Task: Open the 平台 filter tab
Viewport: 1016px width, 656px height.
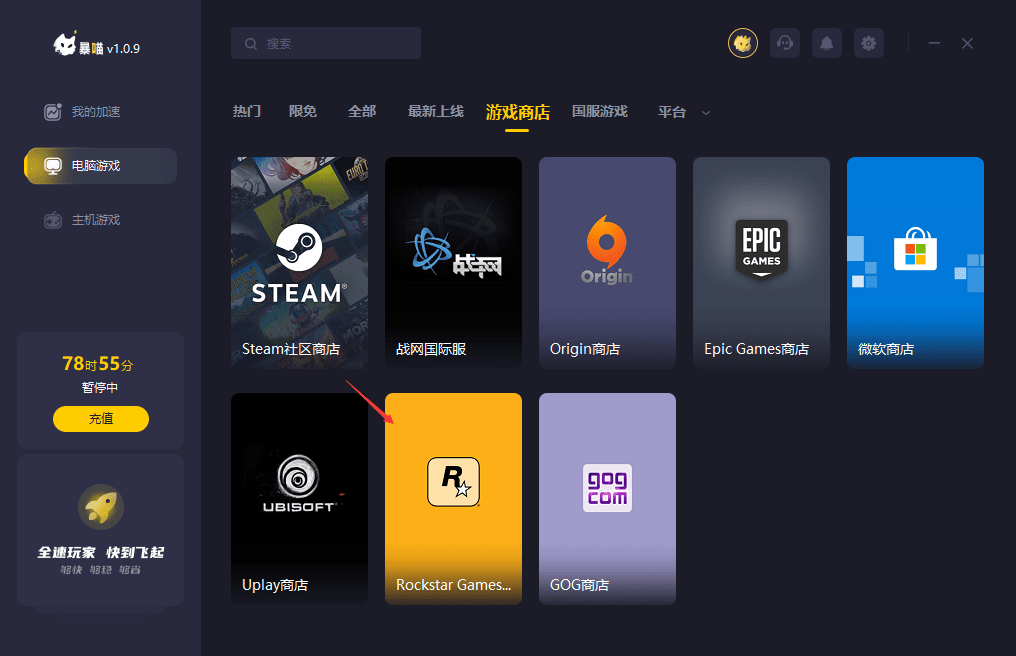Action: click(672, 112)
